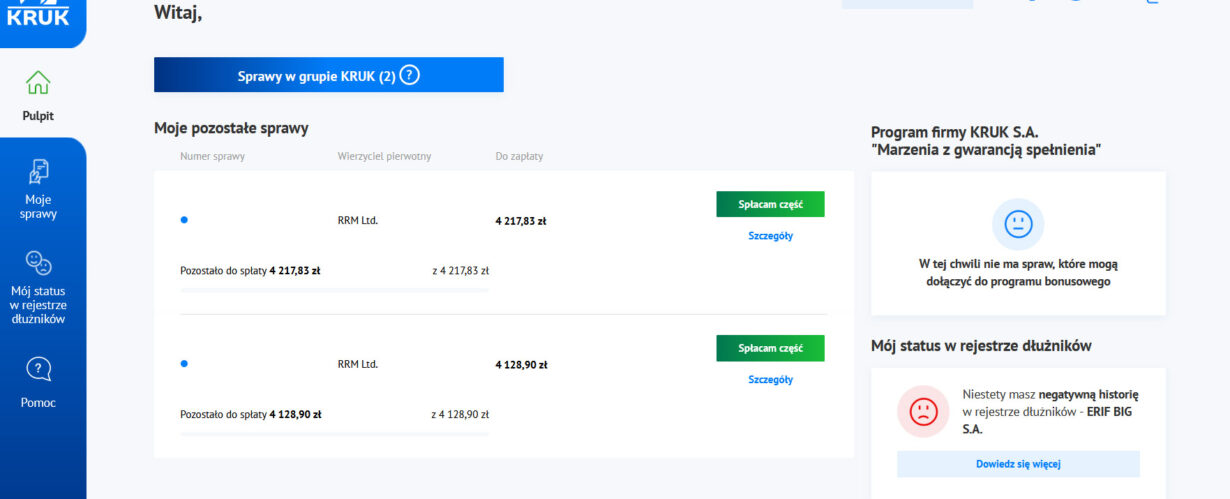Click blue dot of the 4 217,83 zł case
The width and height of the screenshot is (1230, 499).
coord(184,220)
